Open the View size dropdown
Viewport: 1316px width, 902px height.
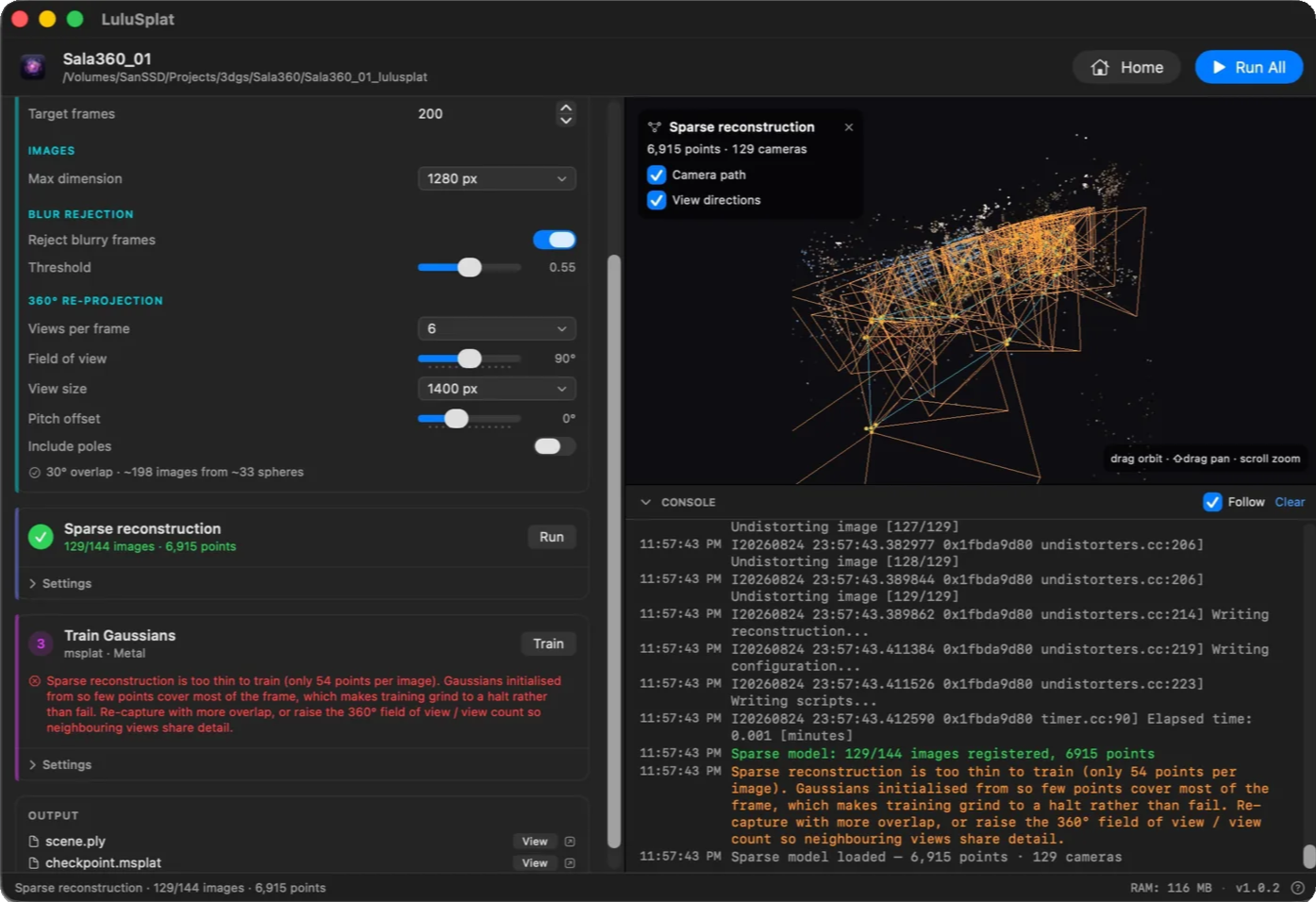(x=497, y=389)
